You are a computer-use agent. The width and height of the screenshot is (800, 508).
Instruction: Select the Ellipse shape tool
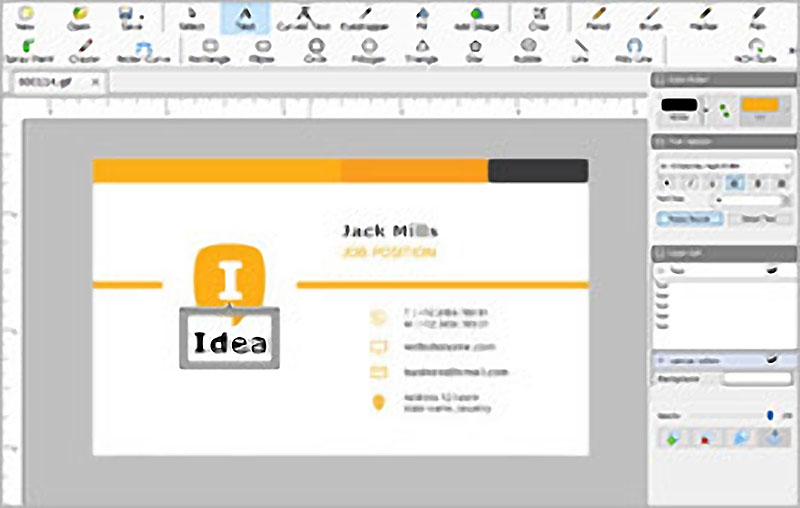click(262, 52)
